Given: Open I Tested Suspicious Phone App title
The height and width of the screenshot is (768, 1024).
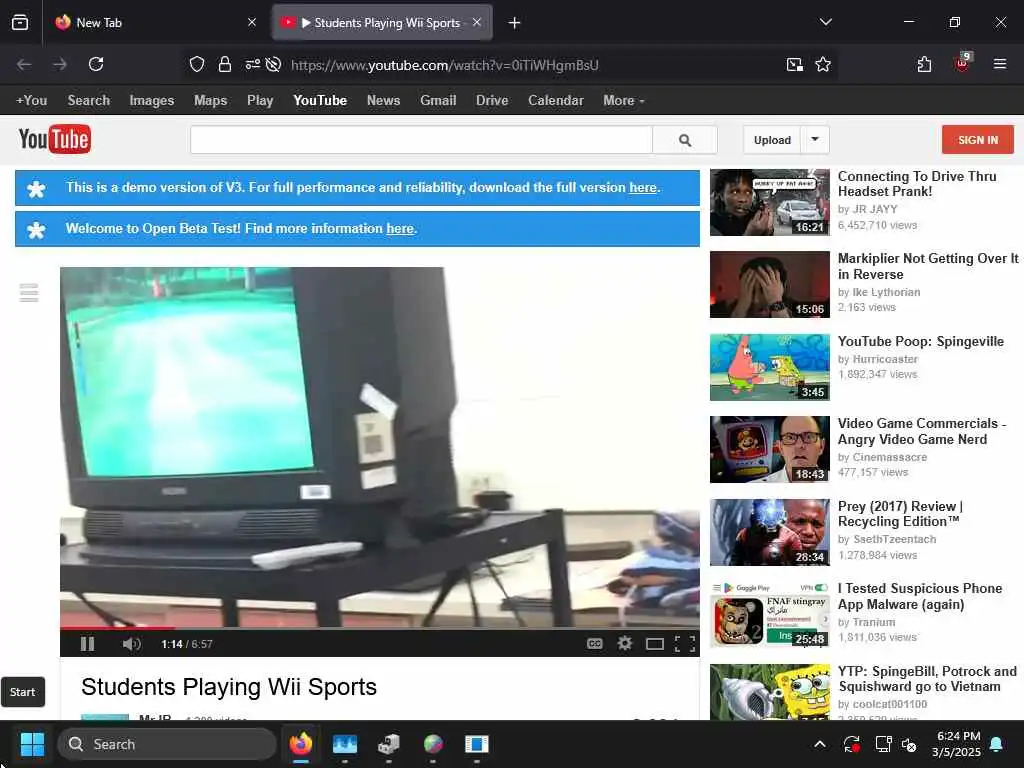Looking at the screenshot, I should click(x=920, y=596).
